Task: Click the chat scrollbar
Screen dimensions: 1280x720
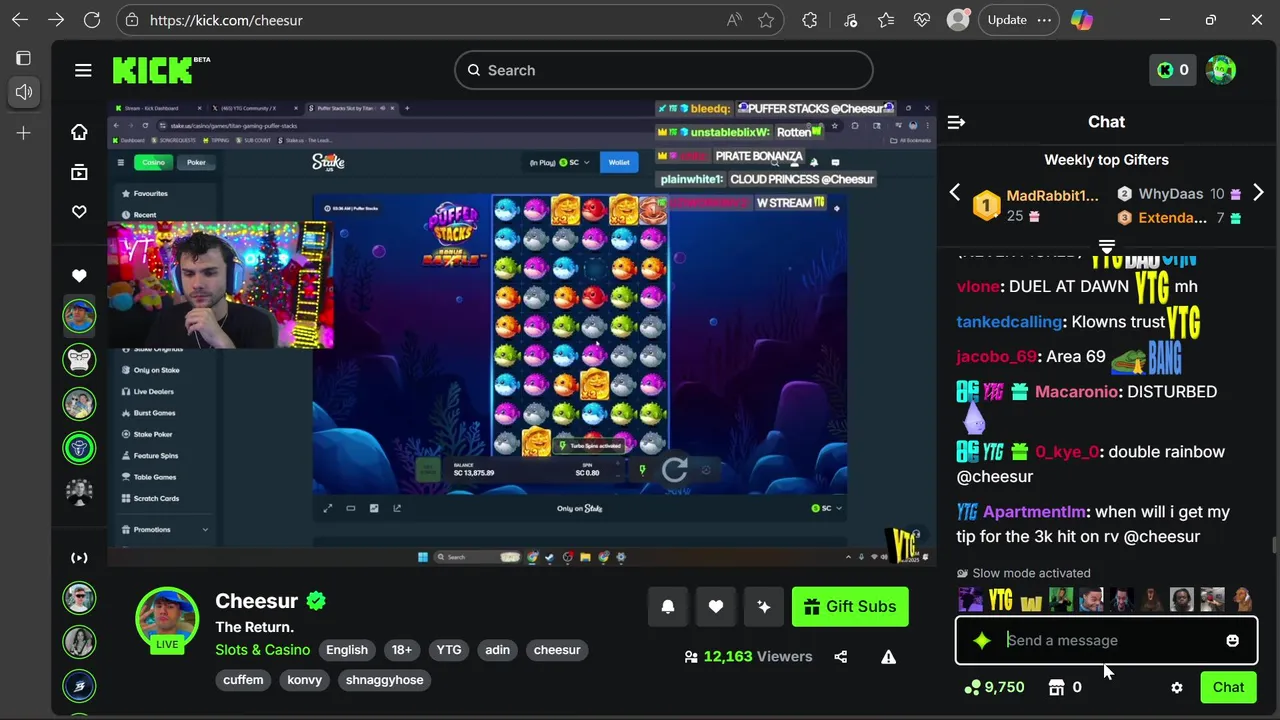Action: 1273,545
